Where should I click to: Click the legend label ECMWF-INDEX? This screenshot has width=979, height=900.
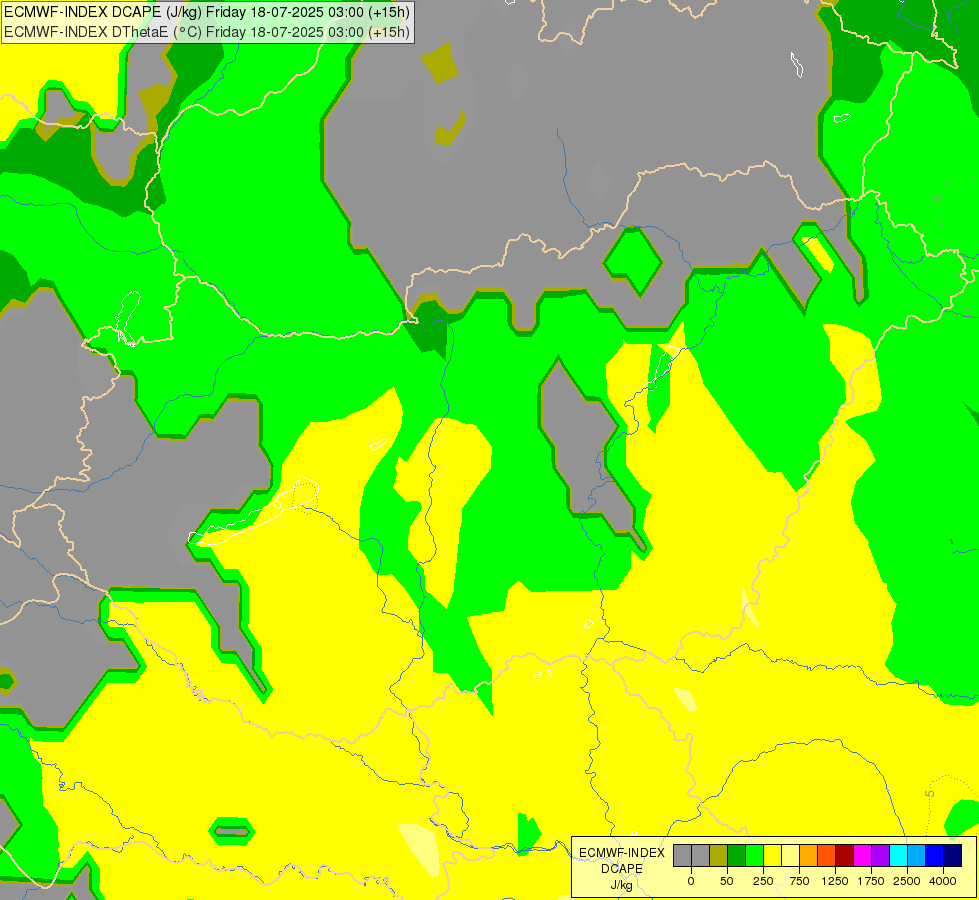point(622,853)
